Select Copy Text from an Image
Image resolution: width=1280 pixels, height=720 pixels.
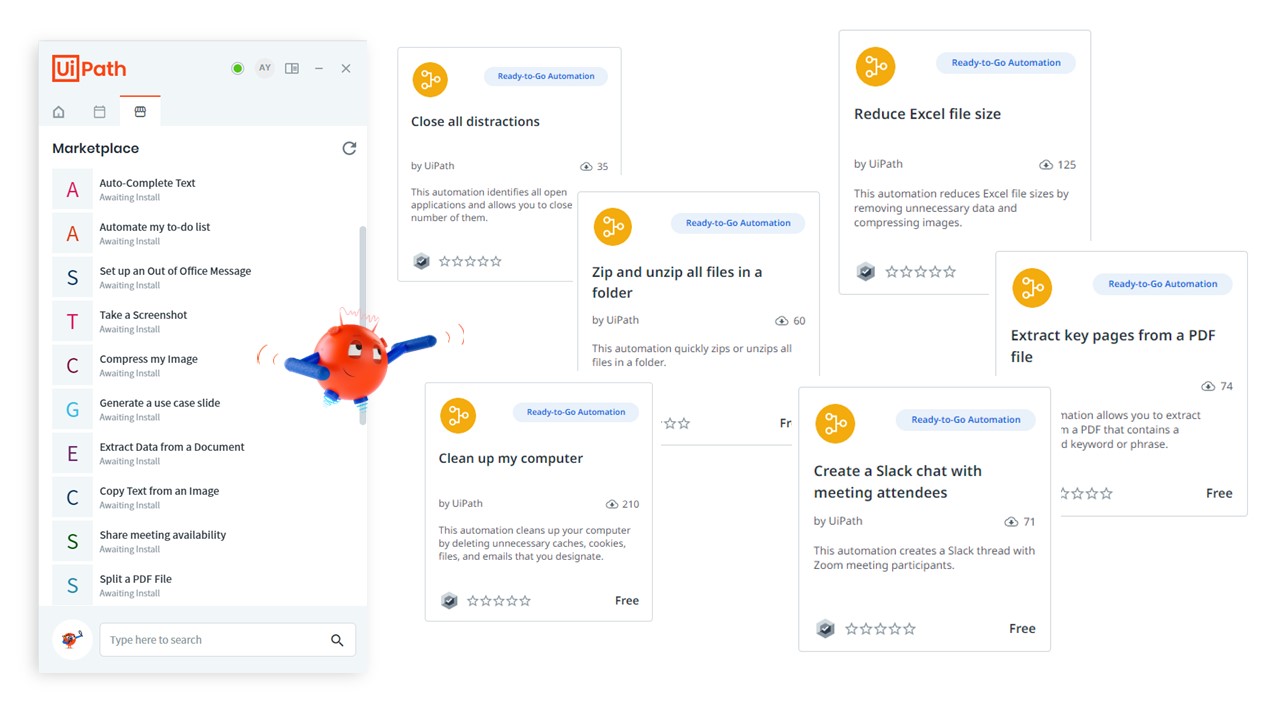[x=205, y=498]
